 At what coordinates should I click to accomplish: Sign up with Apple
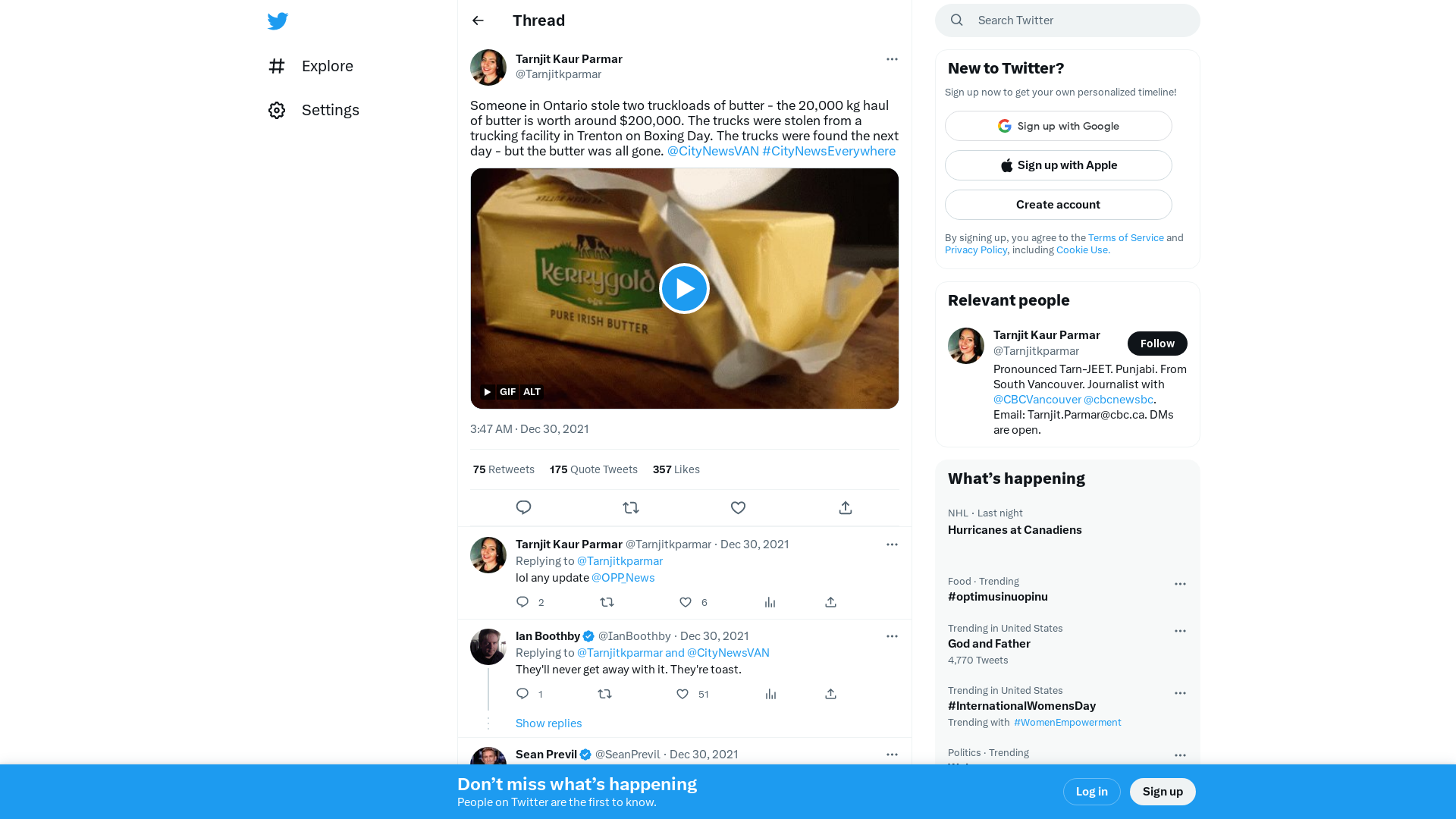tap(1059, 165)
